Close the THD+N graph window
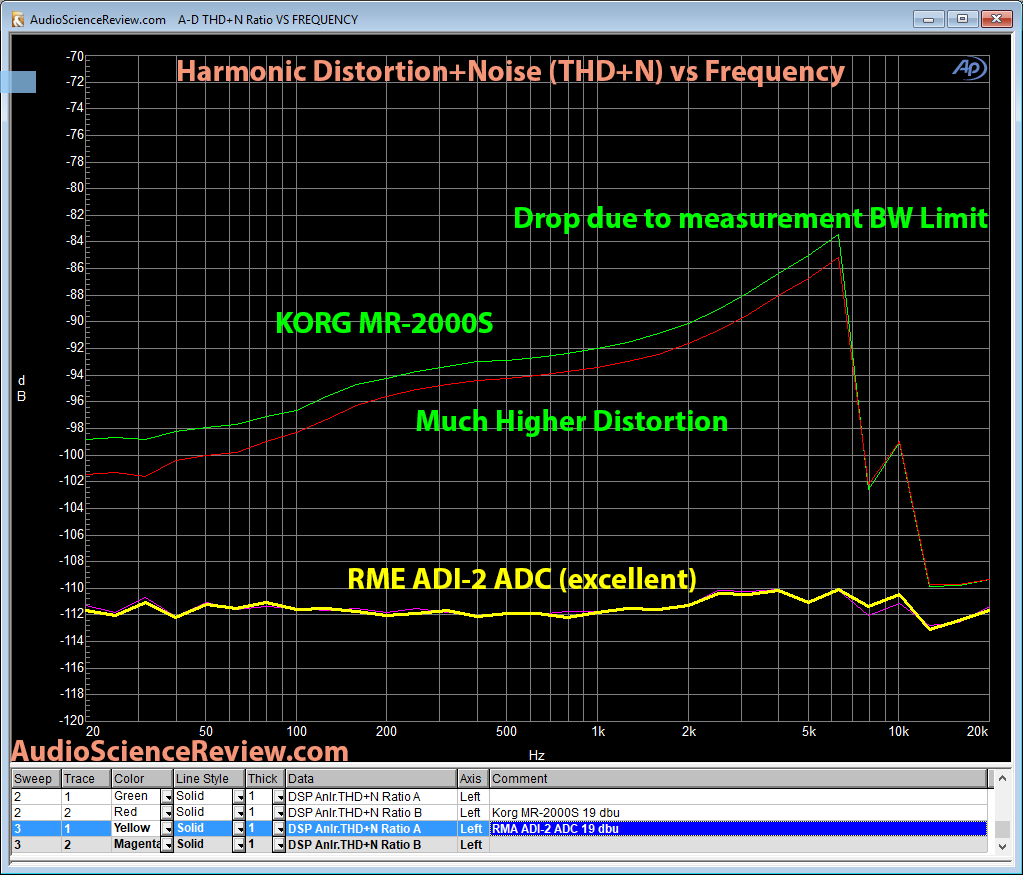1023x875 pixels. pyautogui.click(x=996, y=19)
